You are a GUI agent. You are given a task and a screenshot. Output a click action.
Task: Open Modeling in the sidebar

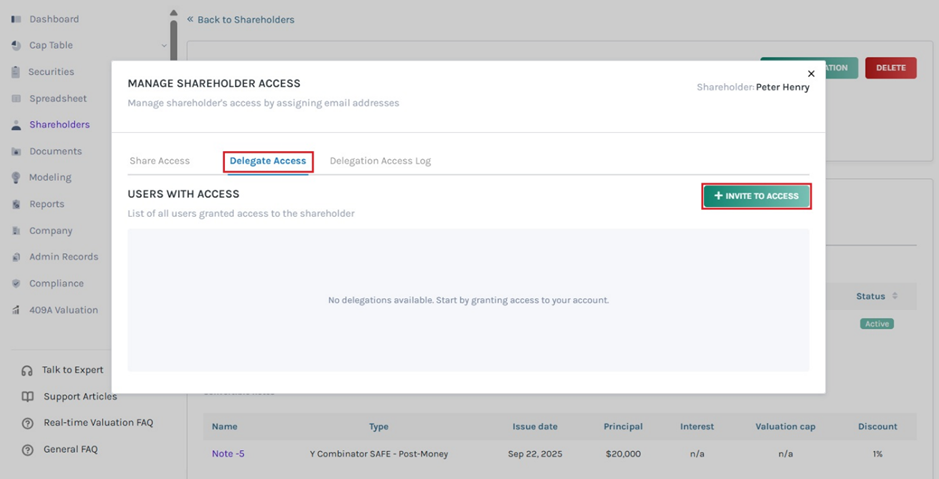click(50, 178)
